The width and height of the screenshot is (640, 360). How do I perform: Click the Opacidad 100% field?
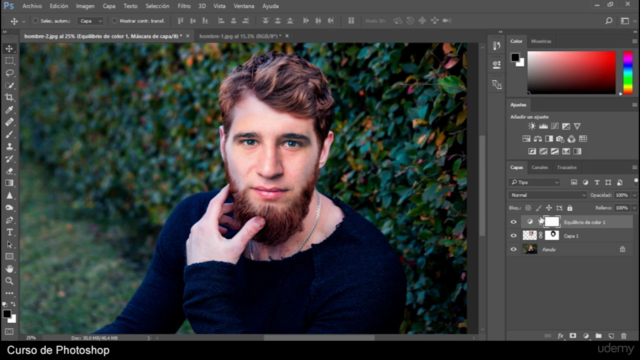coord(622,195)
